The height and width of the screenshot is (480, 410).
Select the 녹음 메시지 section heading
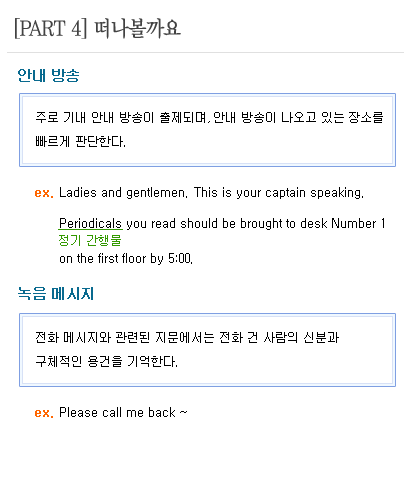(x=56, y=294)
